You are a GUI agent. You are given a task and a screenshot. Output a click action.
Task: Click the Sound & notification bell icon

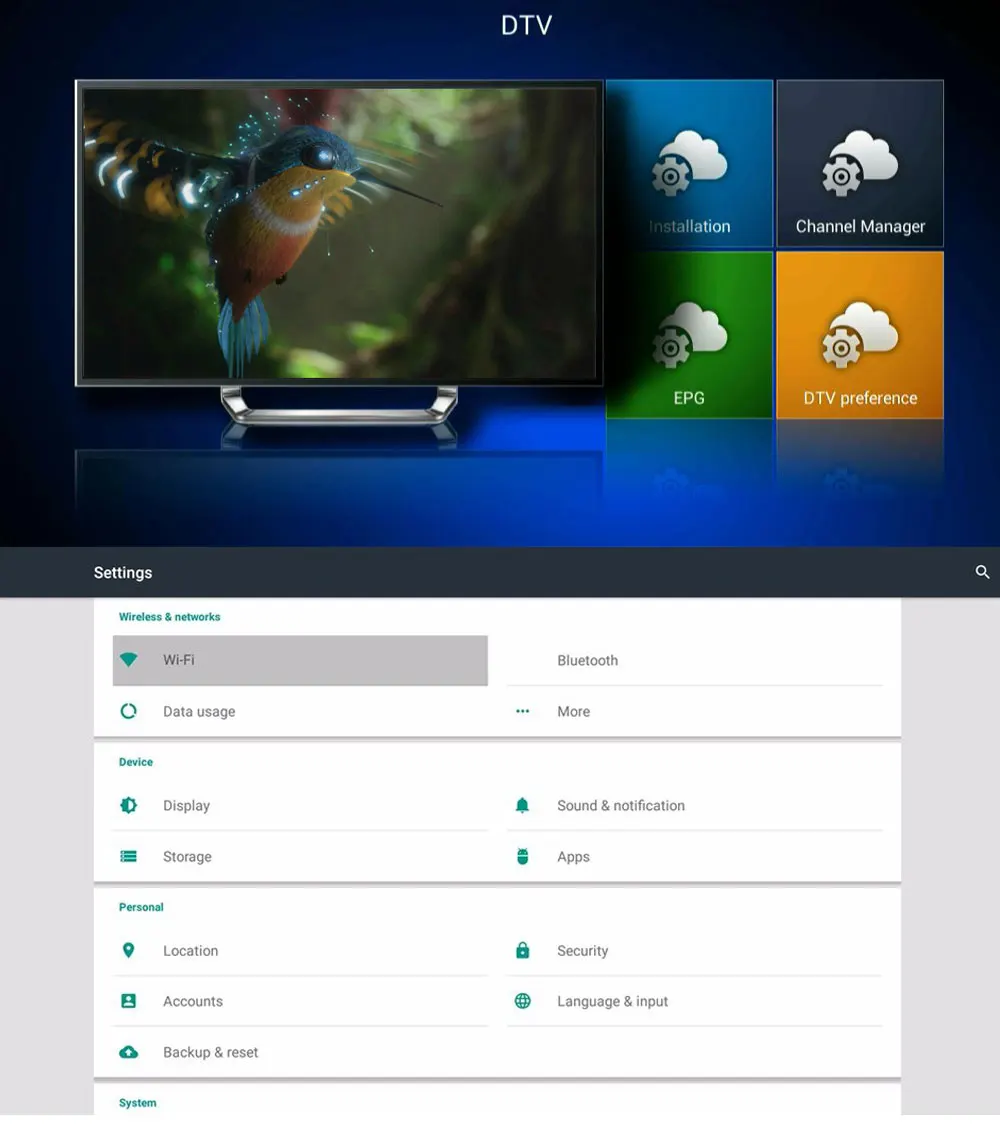(x=523, y=805)
